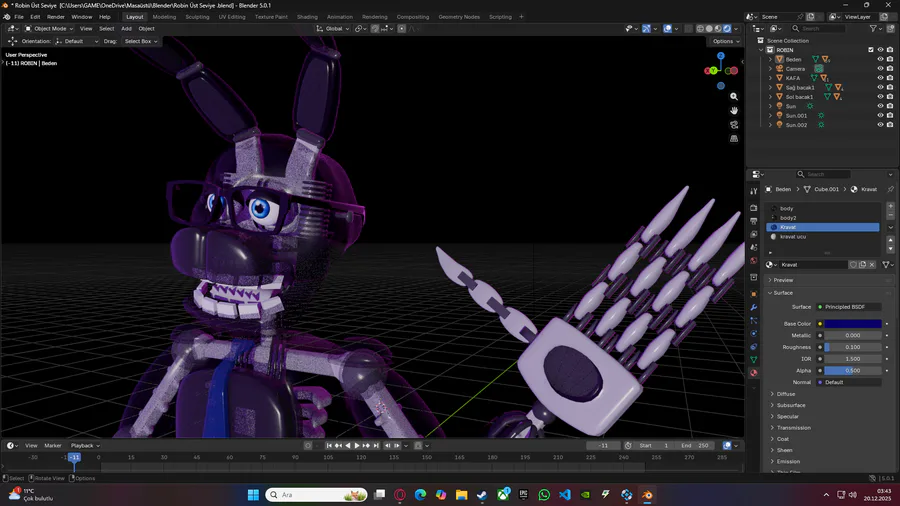Image resolution: width=900 pixels, height=506 pixels.
Task: Open timeline Marker menu
Action: [53, 445]
